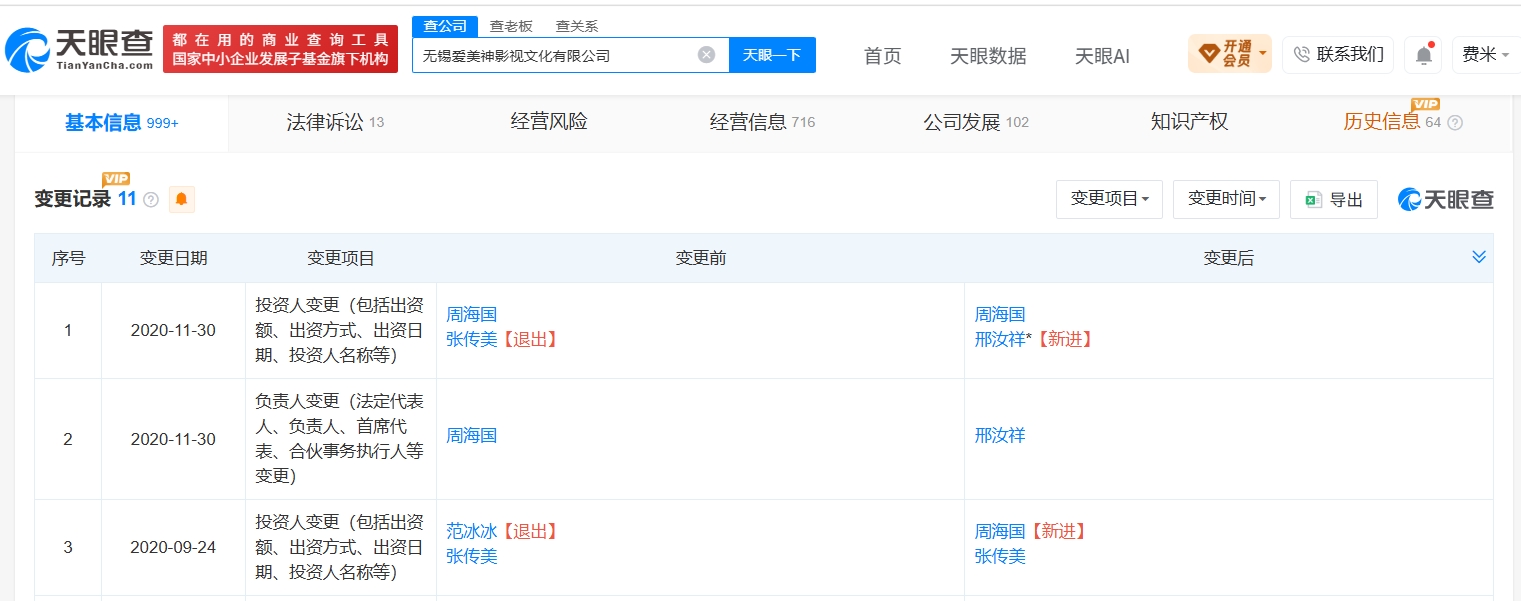Click the 变更项目 column header in table

pos(340,258)
